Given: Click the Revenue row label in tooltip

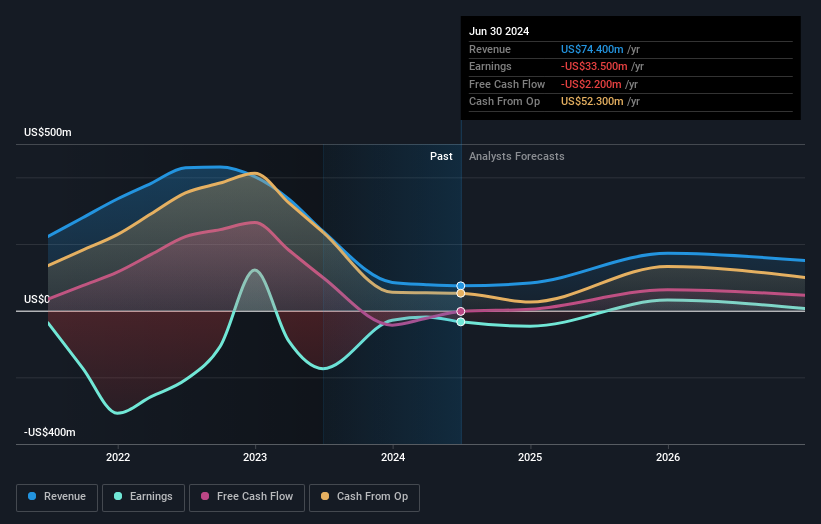Looking at the screenshot, I should pyautogui.click(x=490, y=49).
